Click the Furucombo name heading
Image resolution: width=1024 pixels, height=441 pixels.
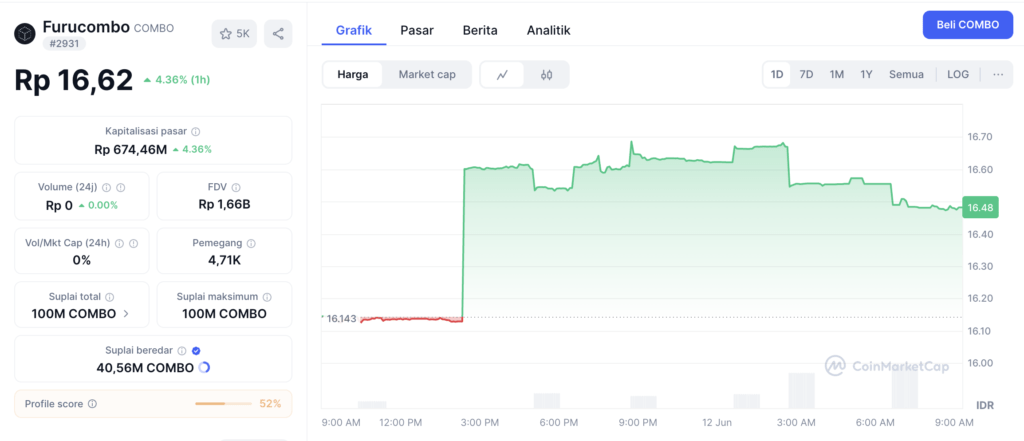86,27
